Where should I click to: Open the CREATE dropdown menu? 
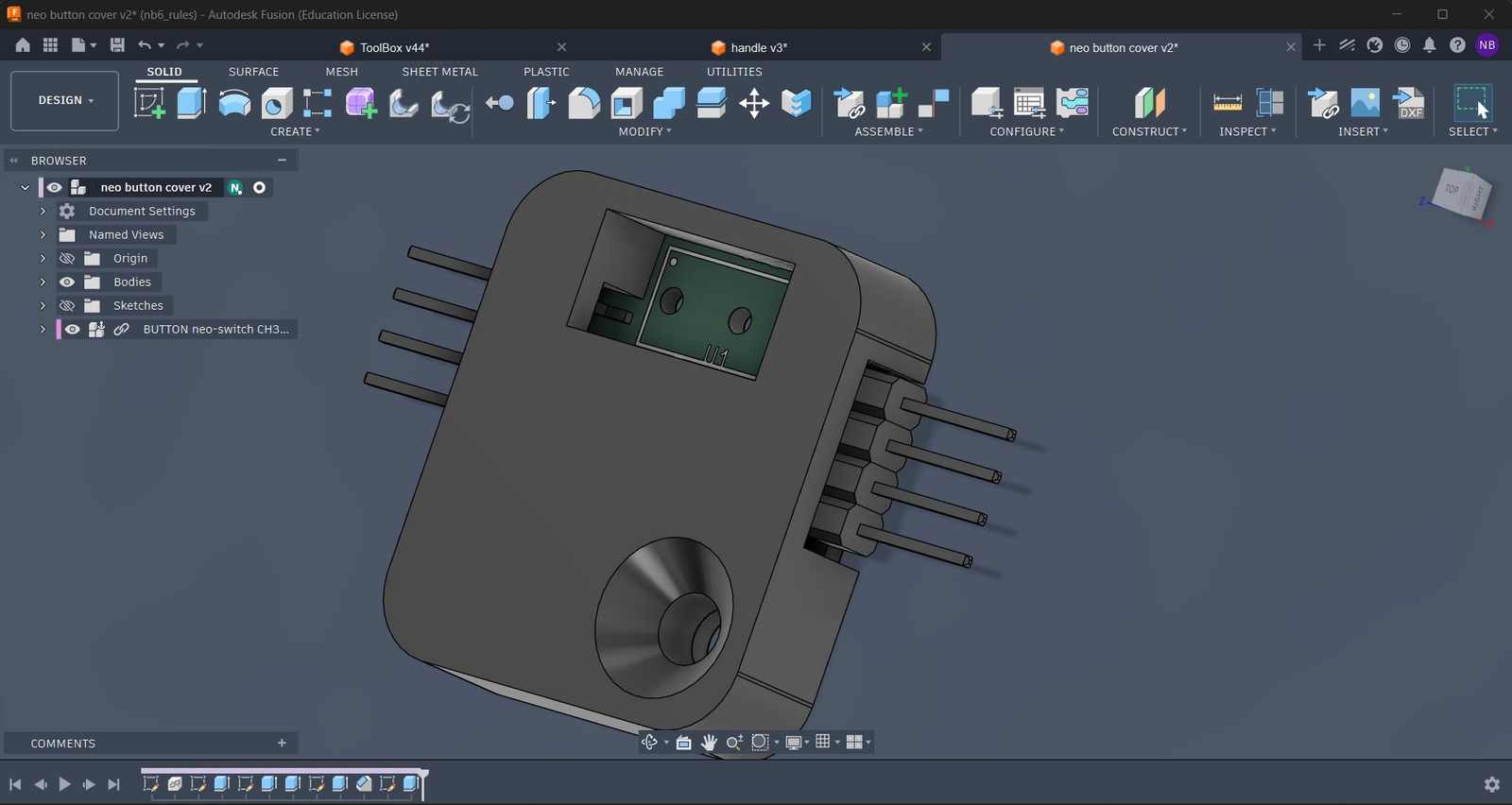[295, 132]
